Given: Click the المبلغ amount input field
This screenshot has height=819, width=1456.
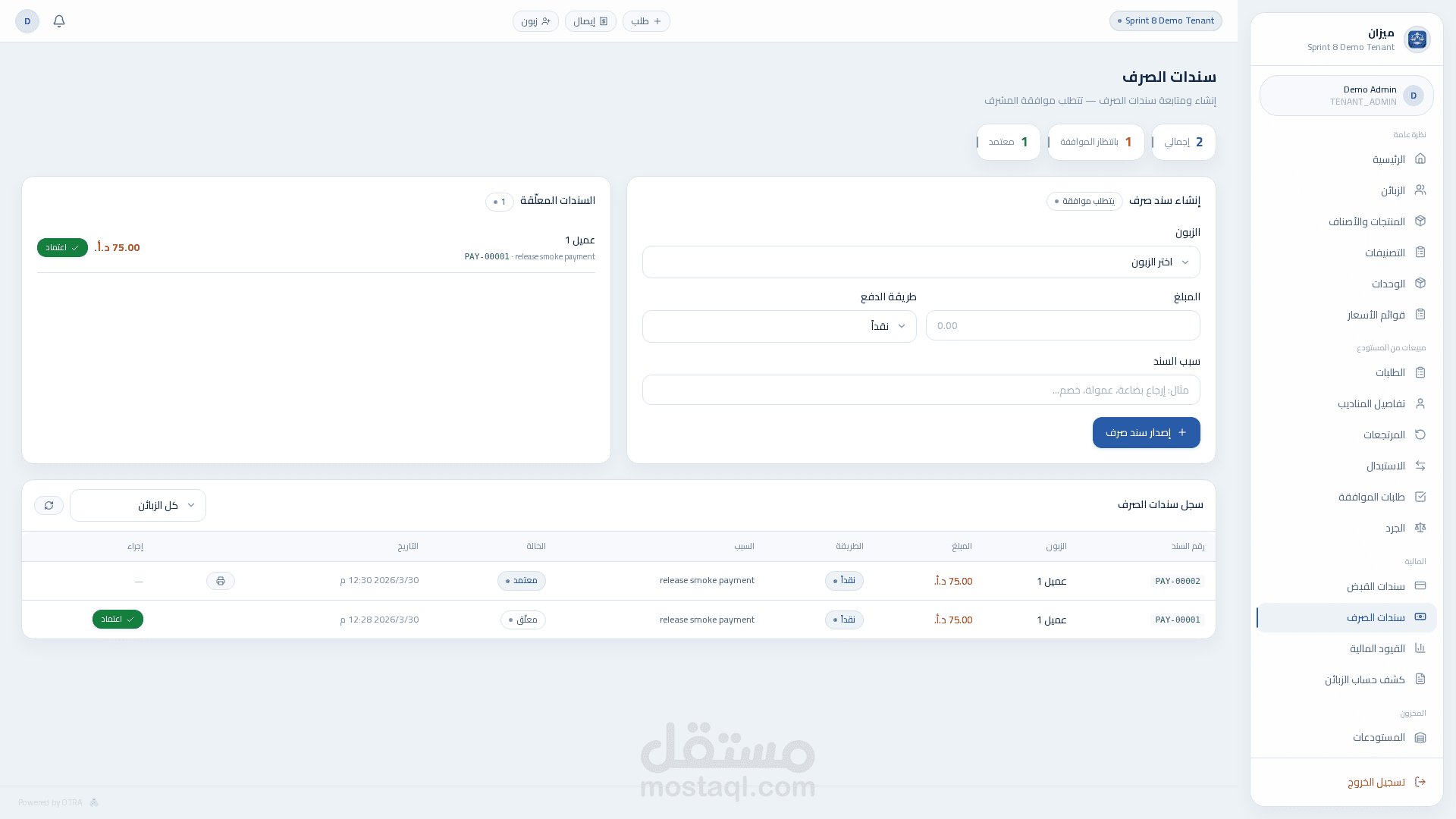Looking at the screenshot, I should coord(1062,326).
